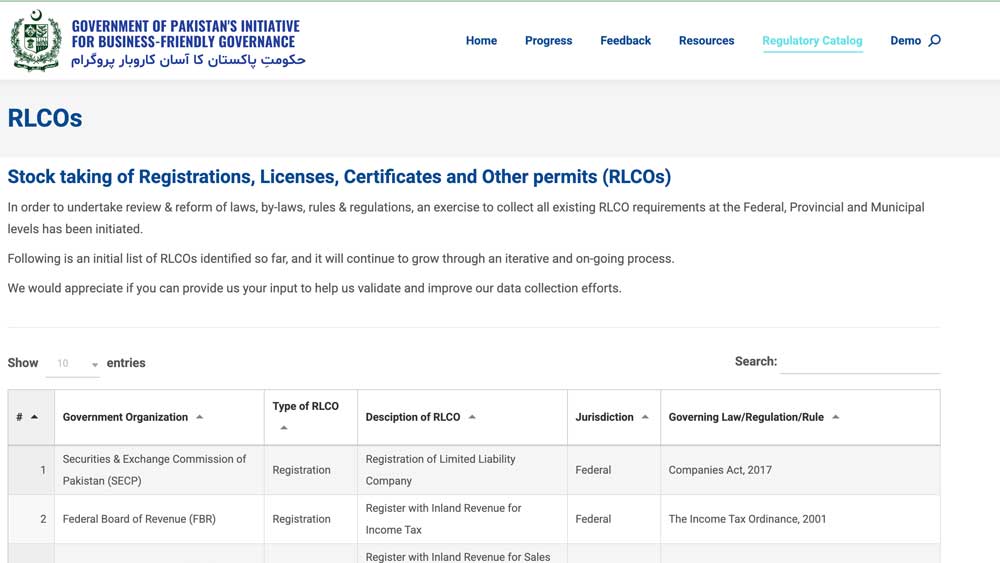Screen dimensions: 1000x563
Task: Select the Federal Board of Revenue row
Action: [x=474, y=519]
